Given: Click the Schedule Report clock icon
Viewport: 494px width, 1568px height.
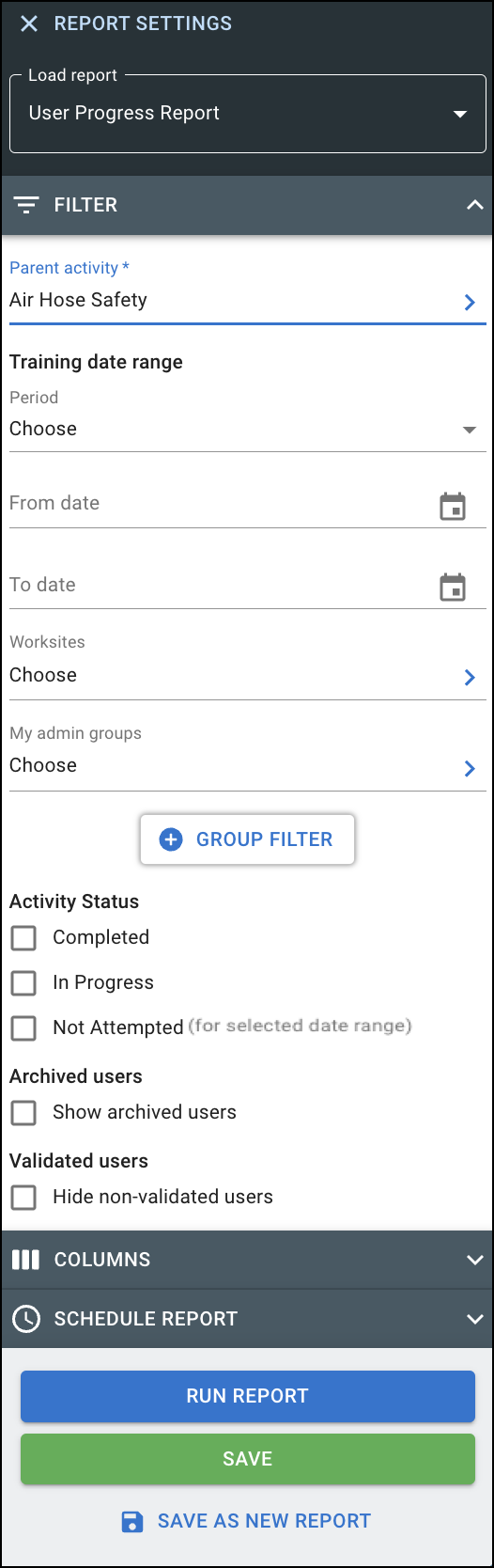Looking at the screenshot, I should click(x=25, y=1319).
